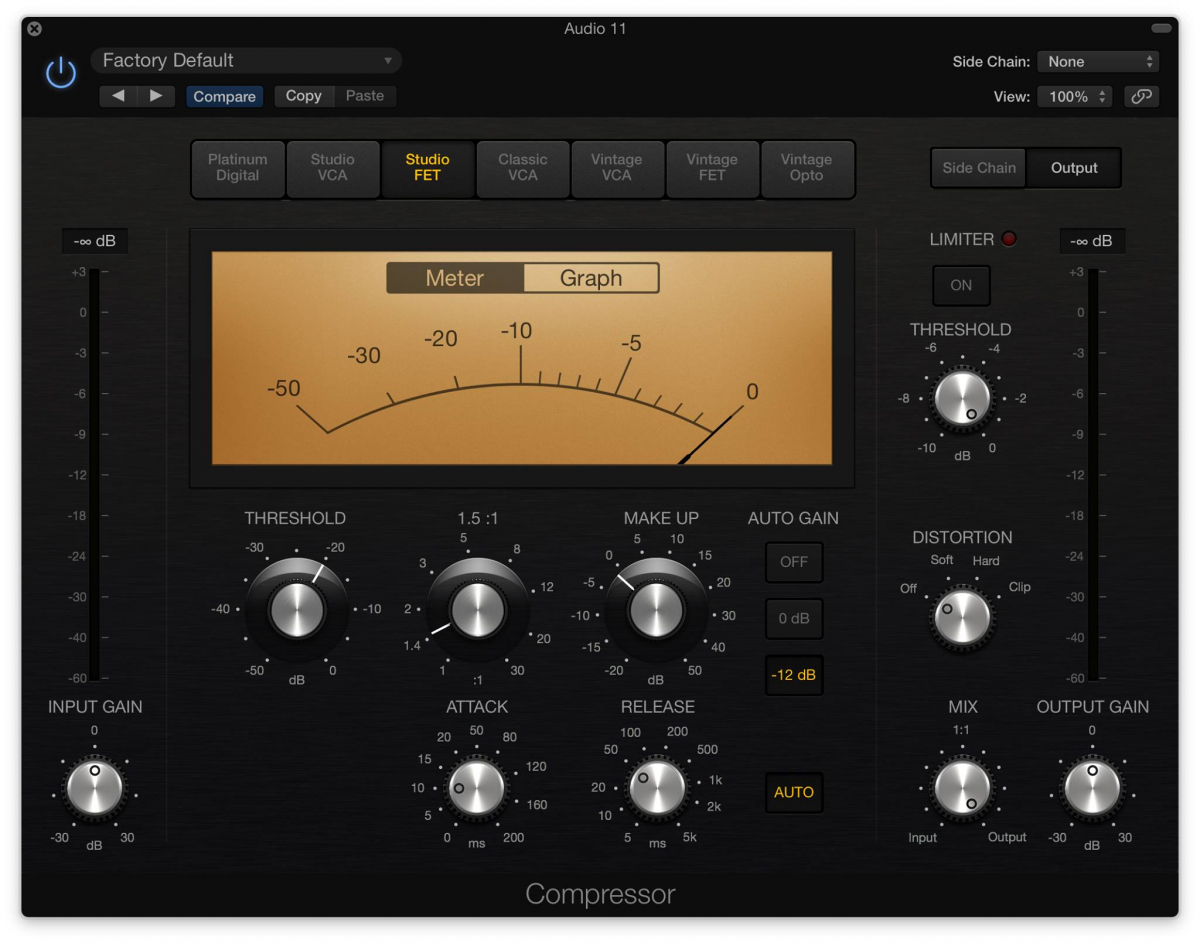
Task: Enable the limiter ON button
Action: click(x=961, y=285)
